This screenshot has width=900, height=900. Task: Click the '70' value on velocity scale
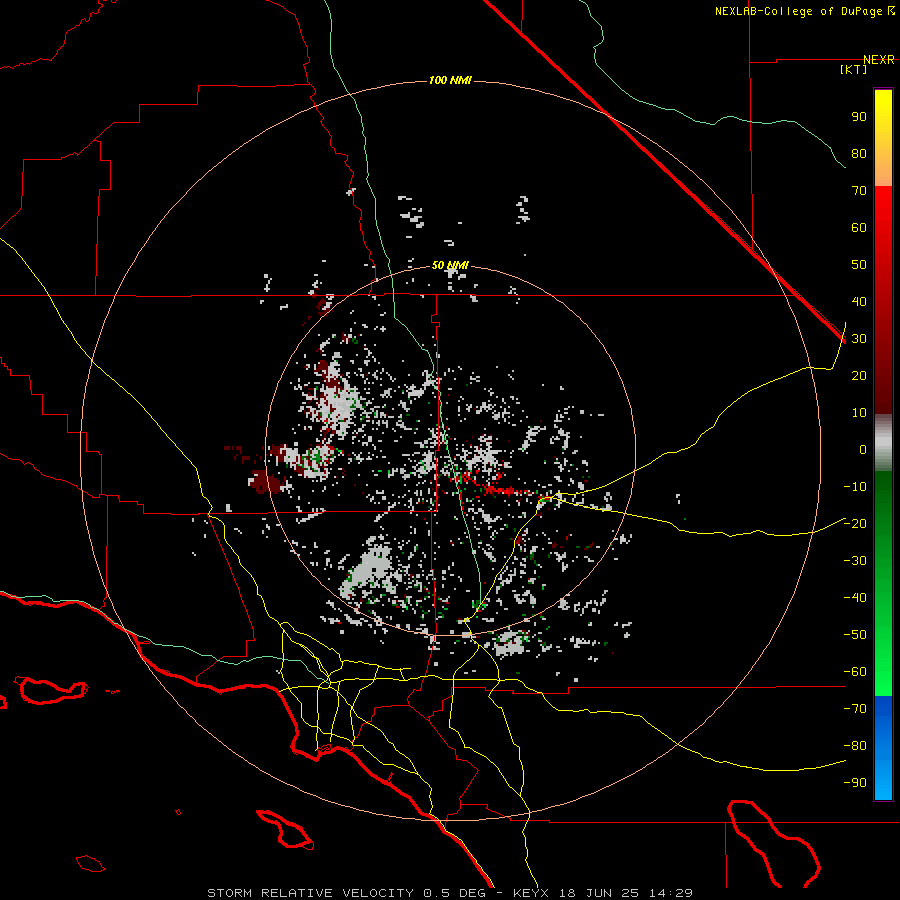(859, 191)
